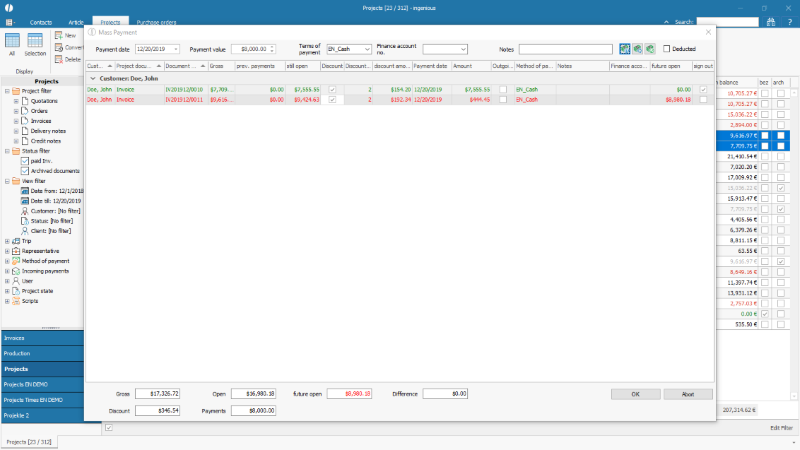Image resolution: width=800 pixels, height=450 pixels.
Task: Toggle sign out checkbox for invoice IN201912/0010
Action: [x=703, y=89]
